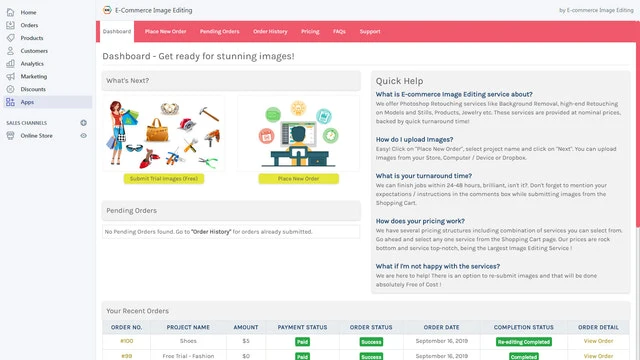640x360 pixels.
Task: Open "How does your pricing work?" help
Action: (x=420, y=221)
